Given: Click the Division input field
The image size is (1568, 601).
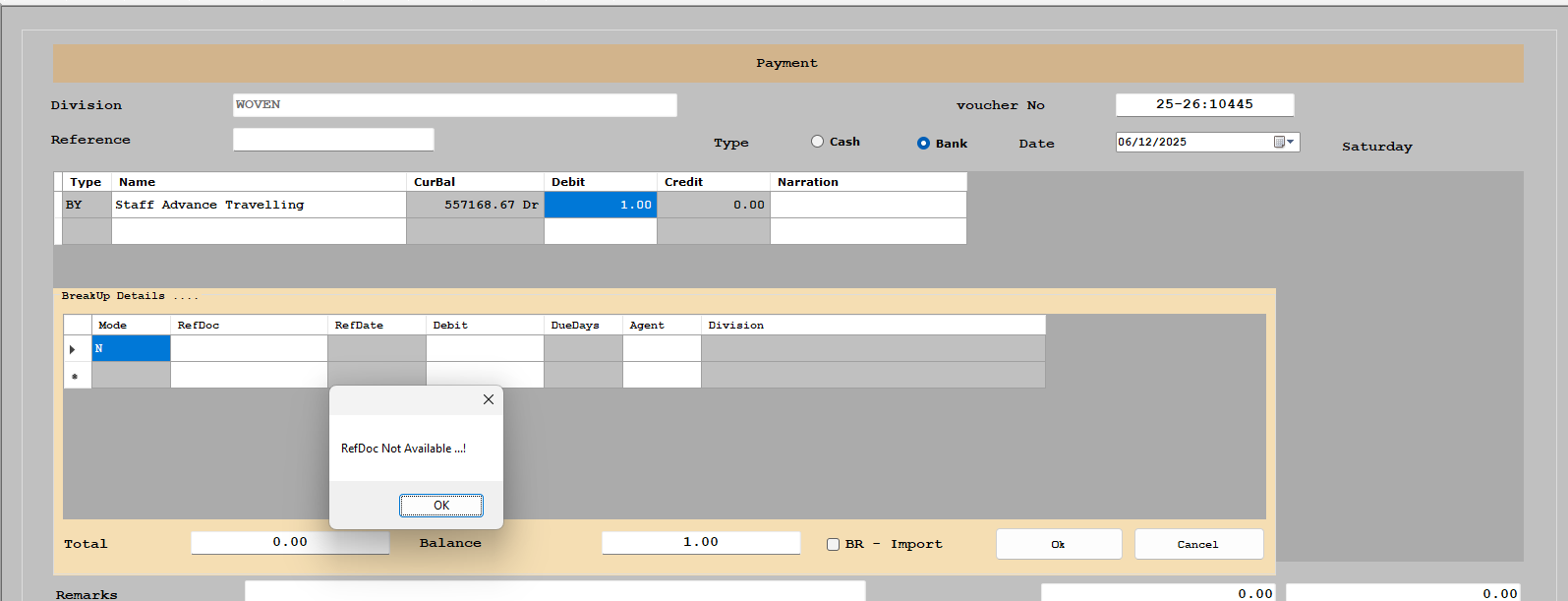Looking at the screenshot, I should click(454, 105).
